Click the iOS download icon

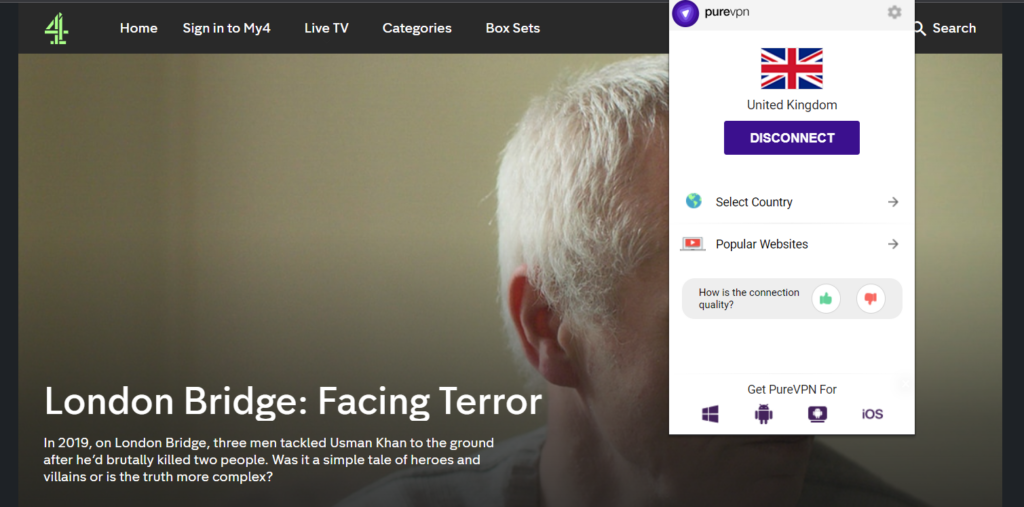pos(872,414)
